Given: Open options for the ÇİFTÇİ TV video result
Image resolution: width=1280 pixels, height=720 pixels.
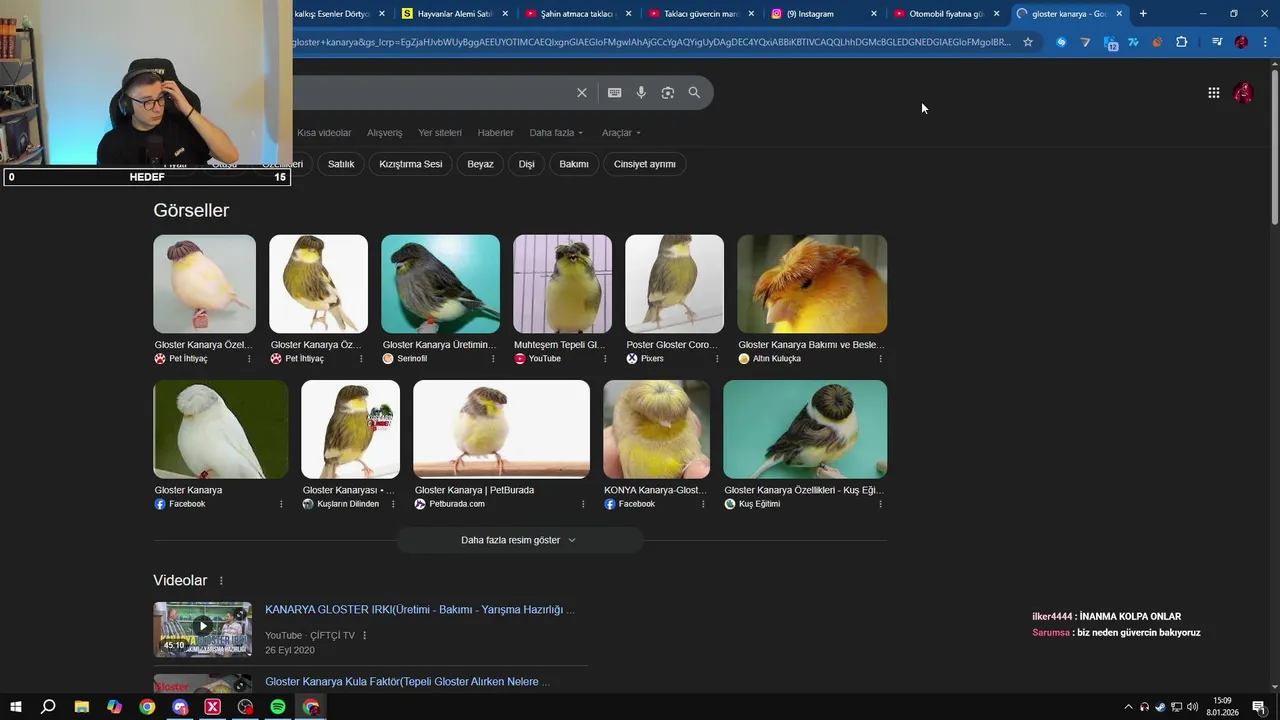Looking at the screenshot, I should (364, 635).
